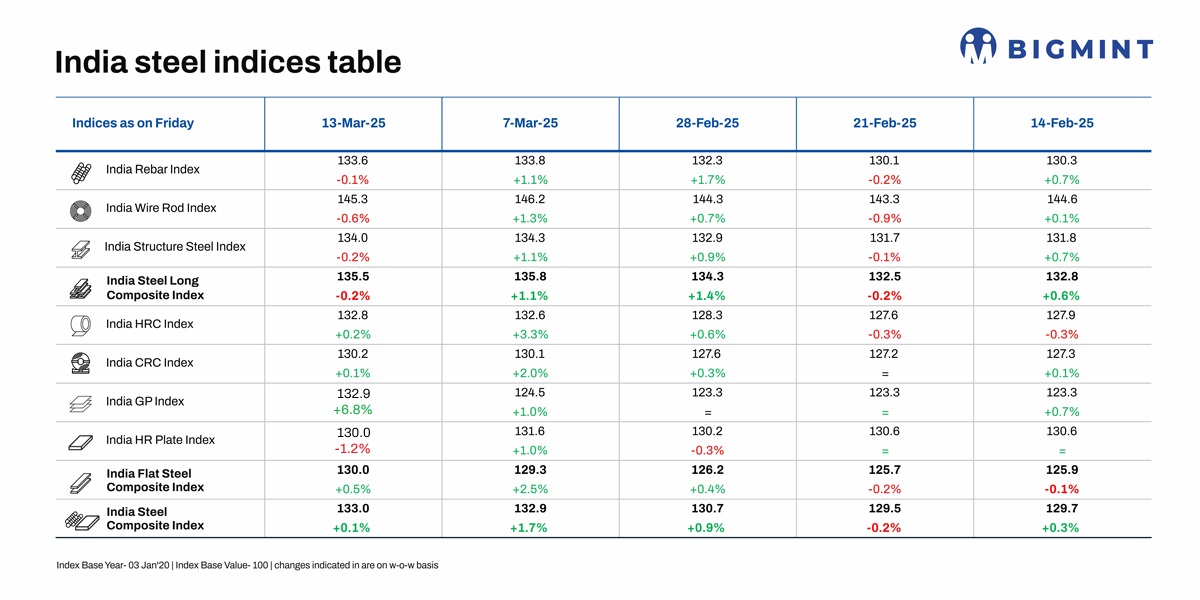Click the HR Plate -1.2% change value
This screenshot has width=1200, height=600.
353,448
